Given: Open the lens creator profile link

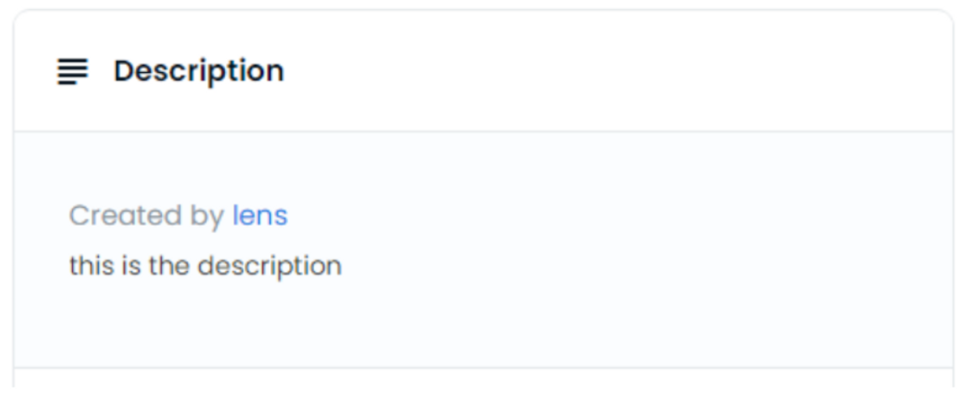Looking at the screenshot, I should pos(260,216).
